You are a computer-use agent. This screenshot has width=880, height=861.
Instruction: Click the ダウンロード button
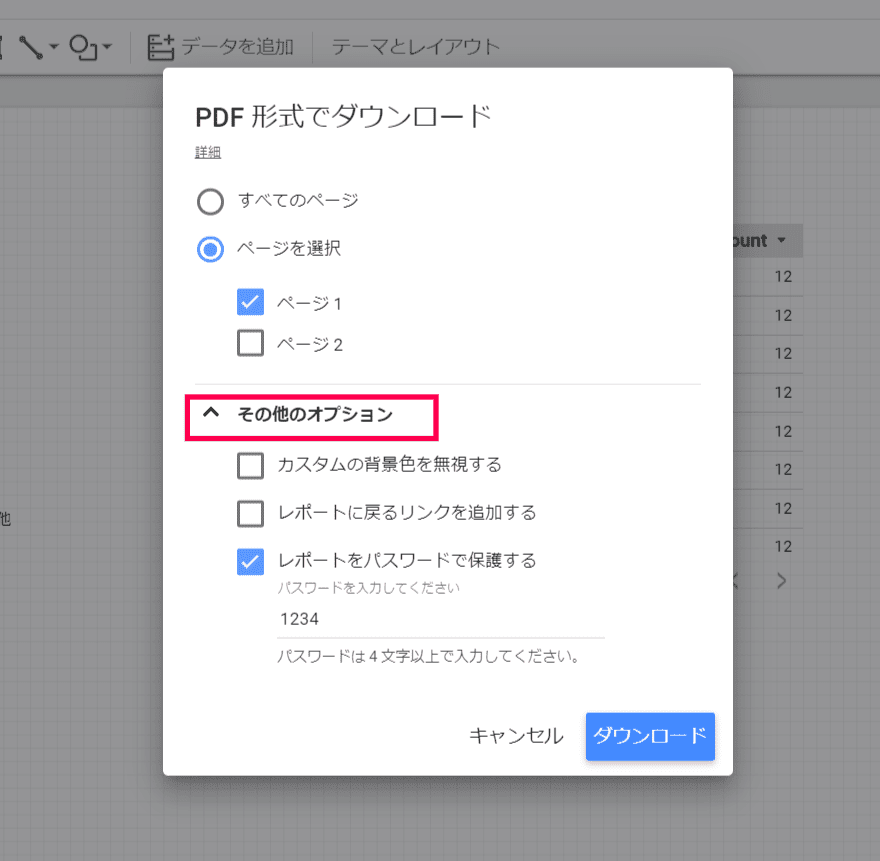click(650, 736)
